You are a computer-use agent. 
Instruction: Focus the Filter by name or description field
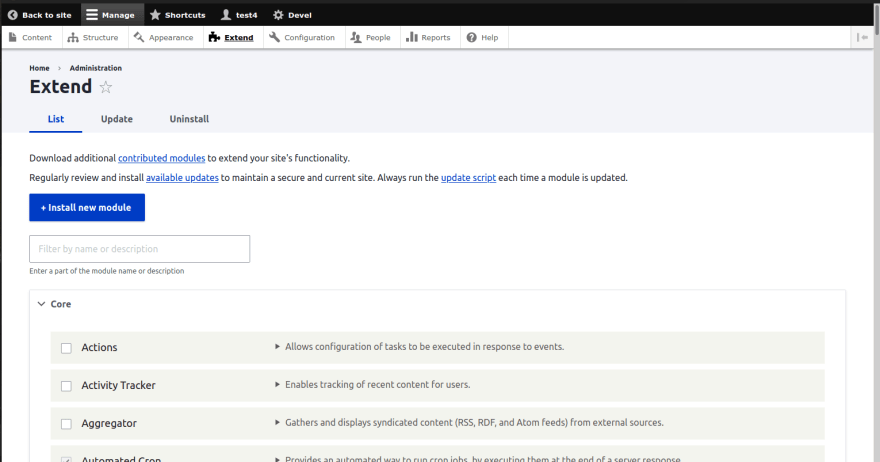tap(140, 249)
